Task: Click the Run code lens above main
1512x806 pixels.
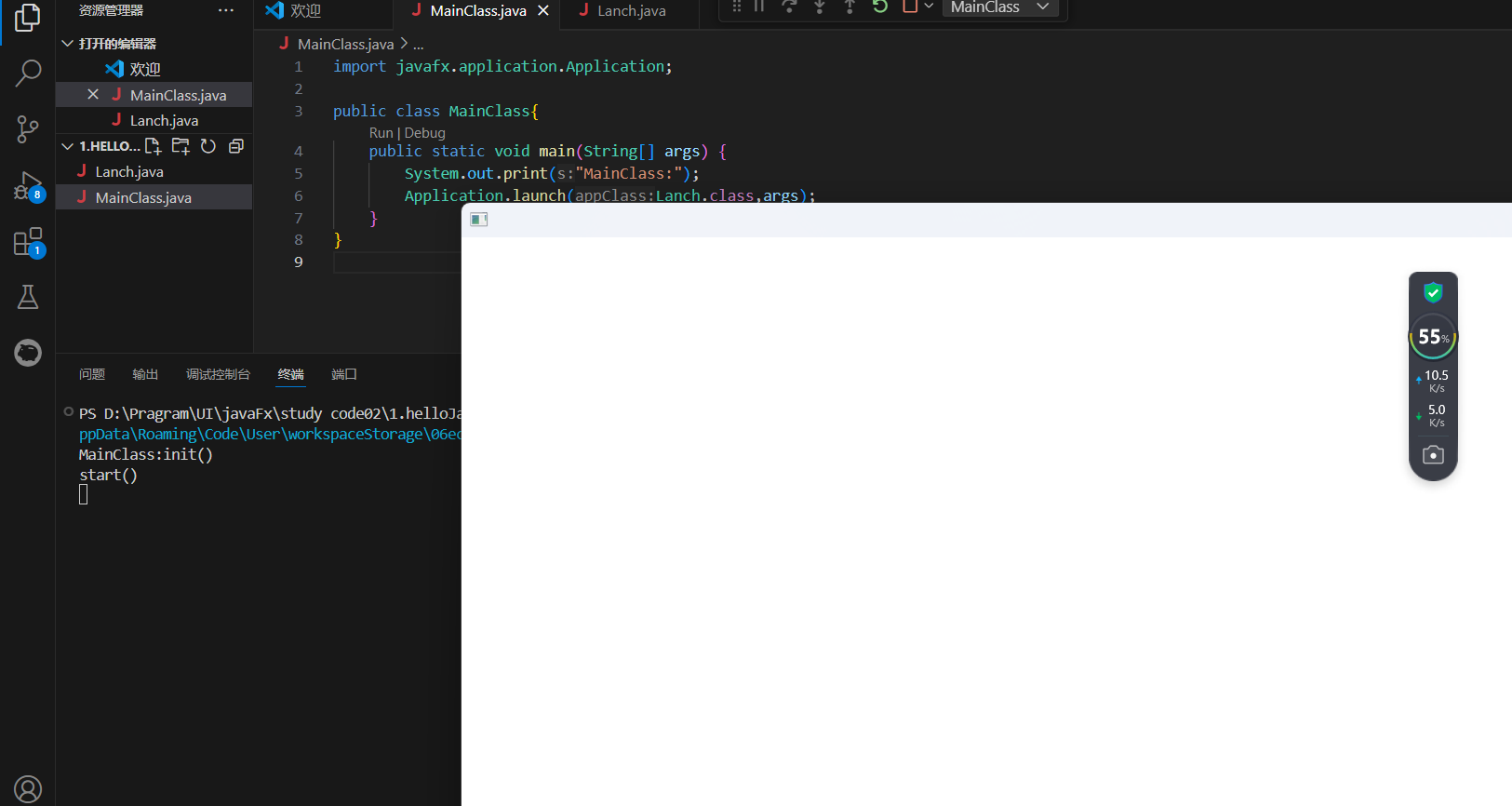Action: point(381,133)
